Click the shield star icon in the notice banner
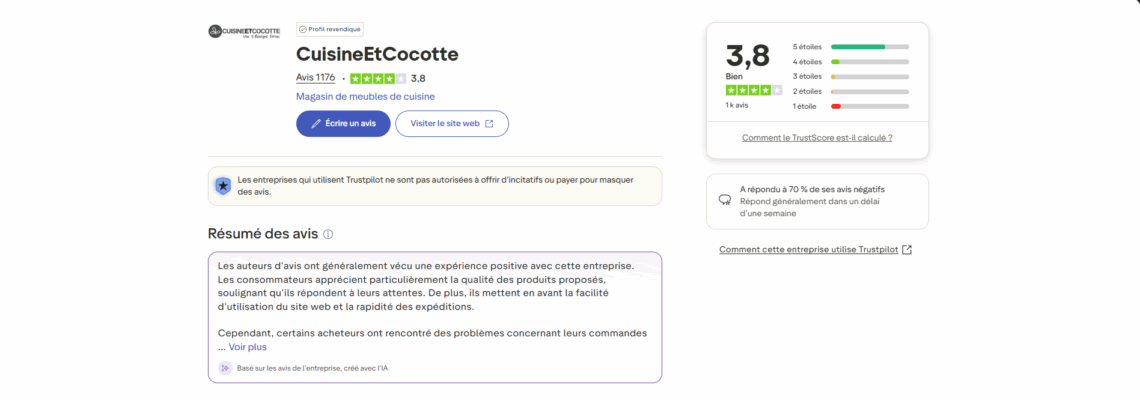 point(223,185)
